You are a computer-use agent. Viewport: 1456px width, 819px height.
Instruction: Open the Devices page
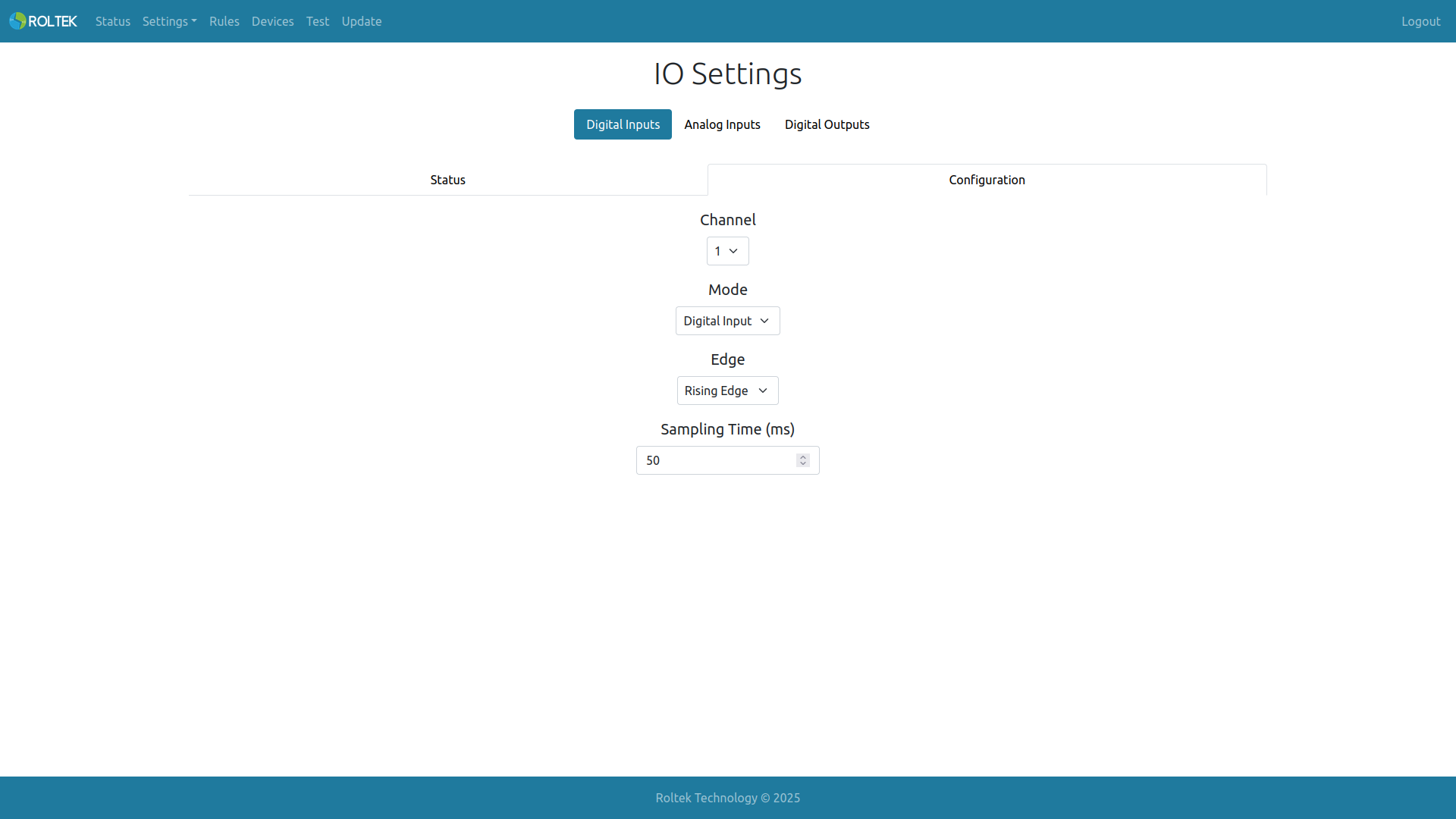(272, 21)
